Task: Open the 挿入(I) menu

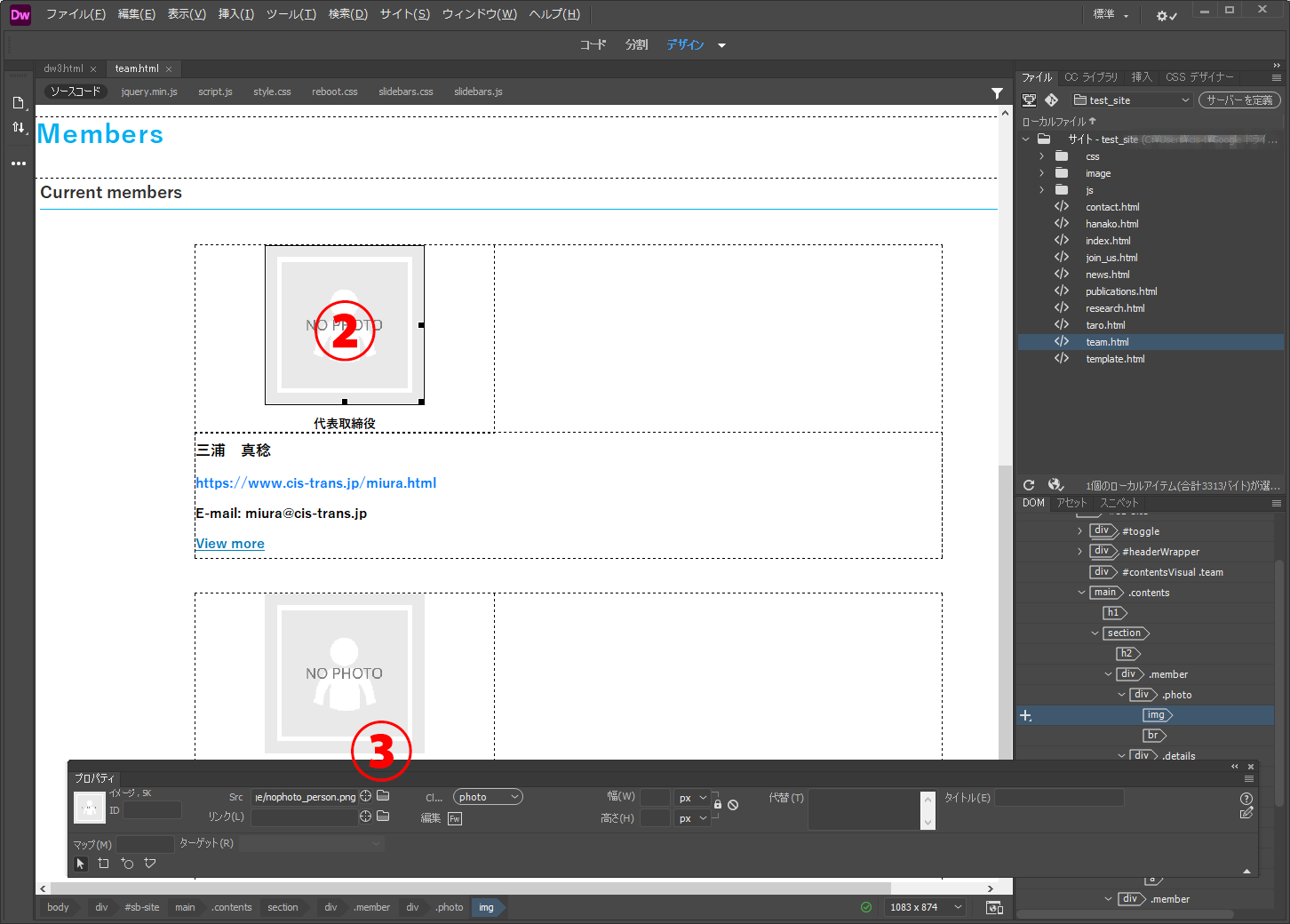Action: [x=236, y=14]
